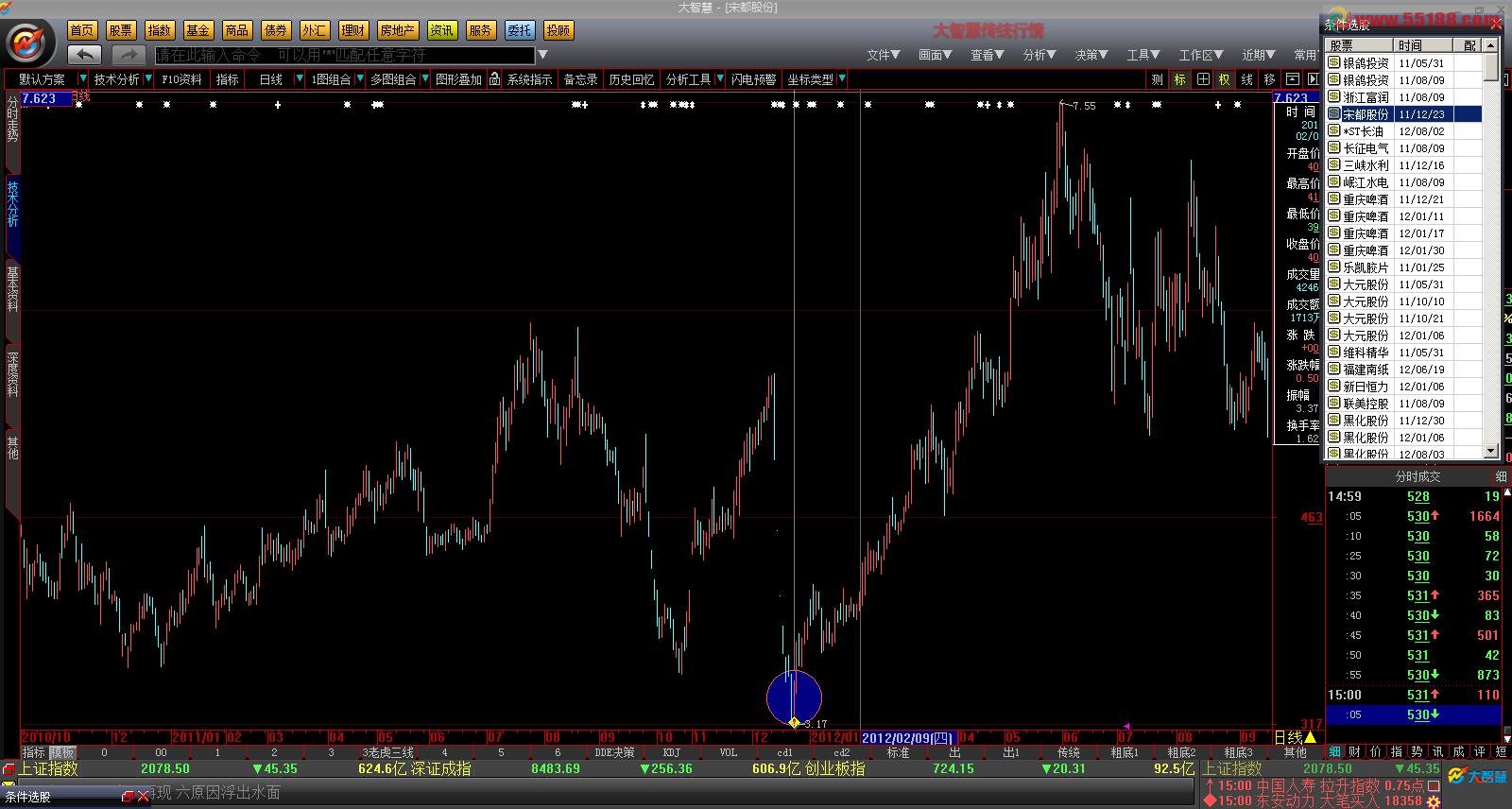
Task: Open the 委托 trading button
Action: [519, 30]
